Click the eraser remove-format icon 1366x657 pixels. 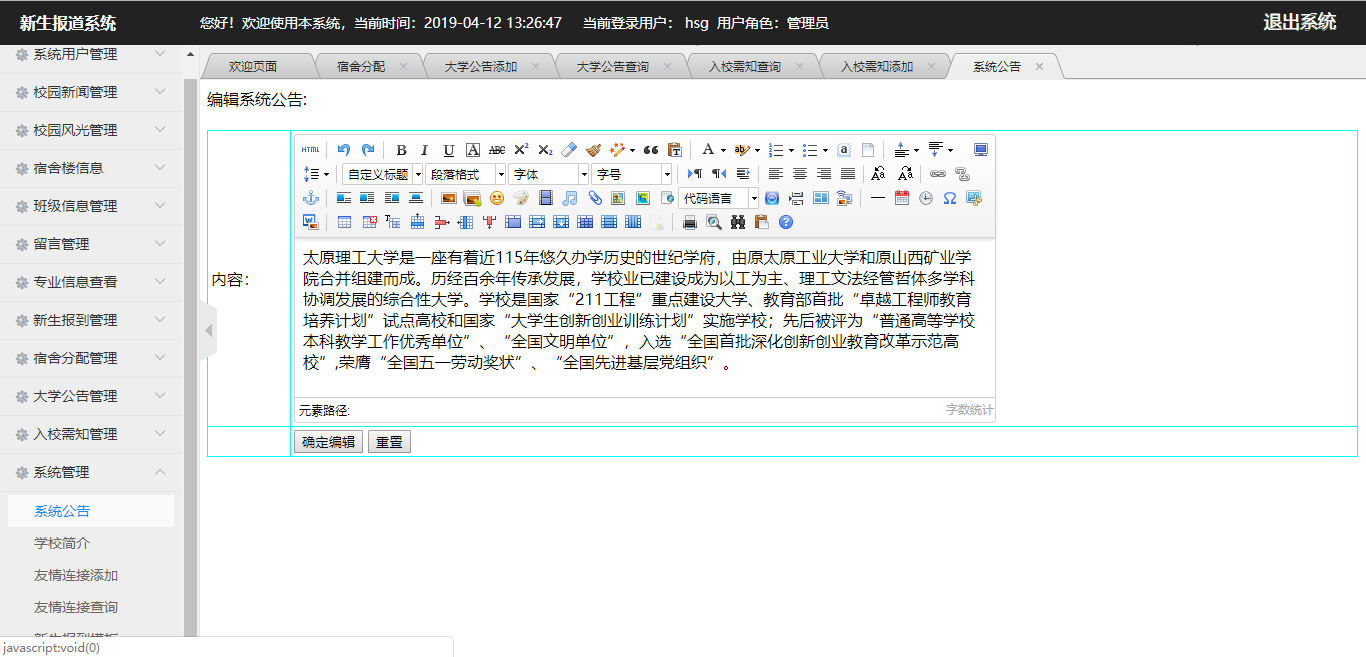[x=569, y=150]
